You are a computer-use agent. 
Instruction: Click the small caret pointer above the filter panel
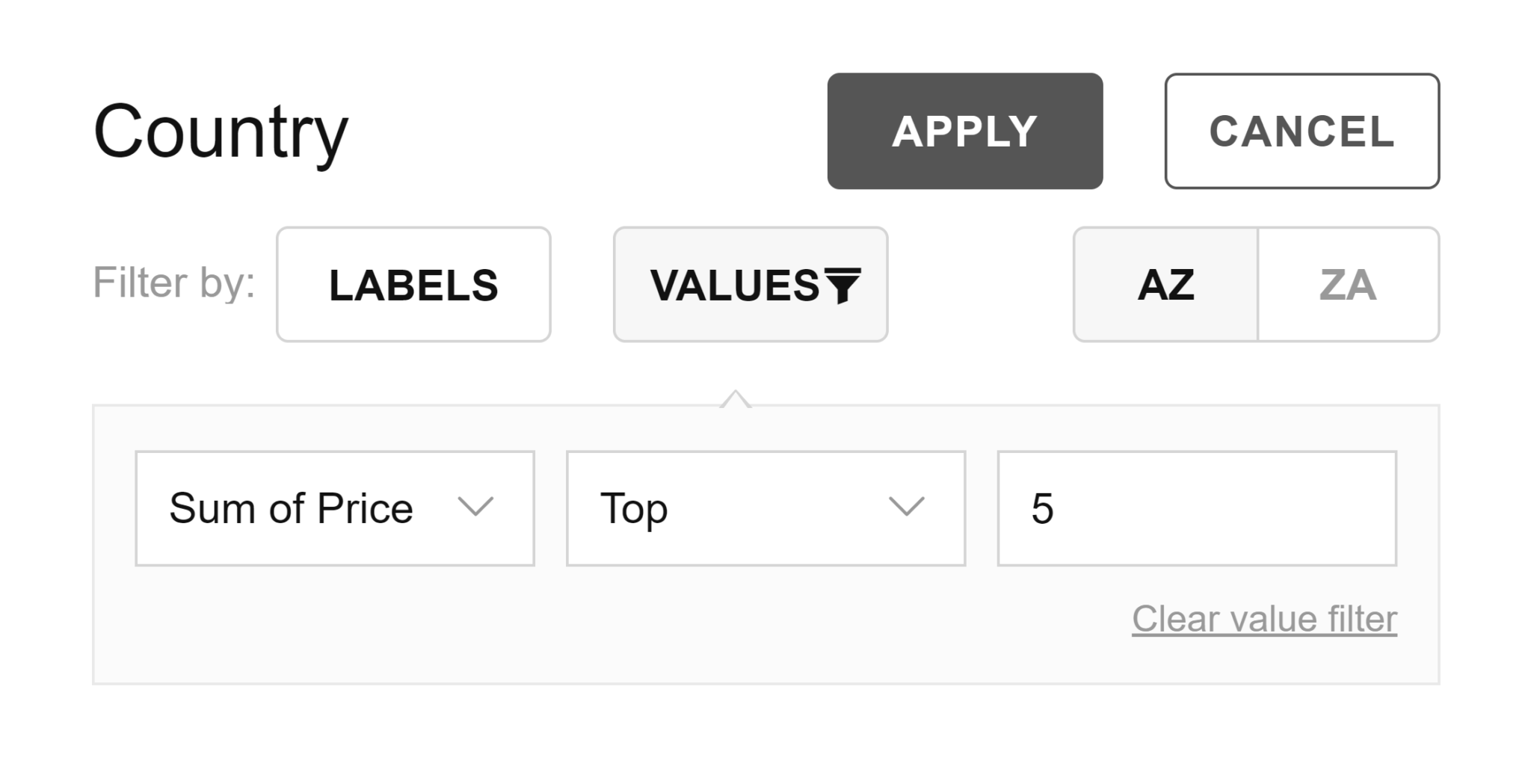[x=736, y=399]
